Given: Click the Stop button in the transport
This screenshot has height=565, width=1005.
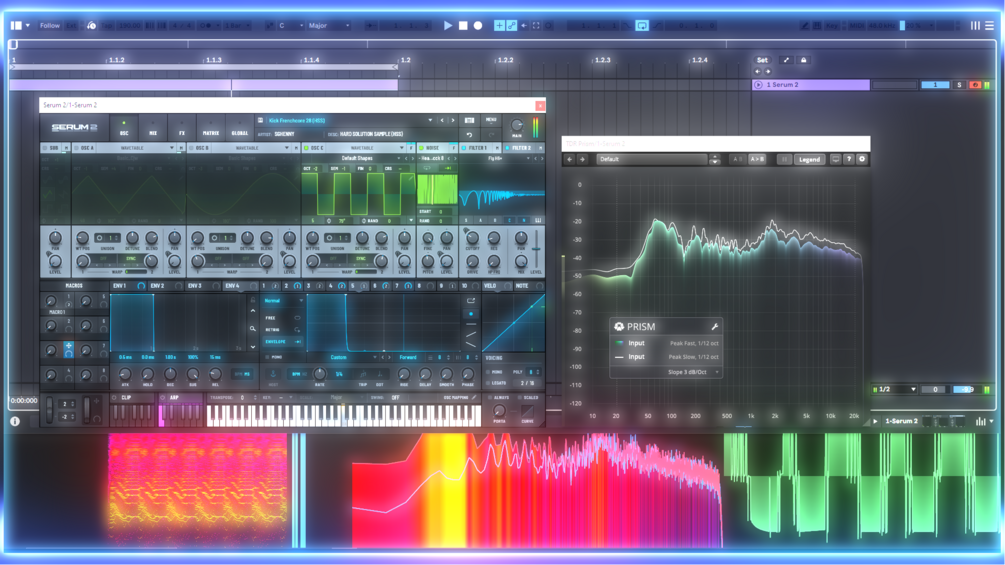Looking at the screenshot, I should coord(463,26).
